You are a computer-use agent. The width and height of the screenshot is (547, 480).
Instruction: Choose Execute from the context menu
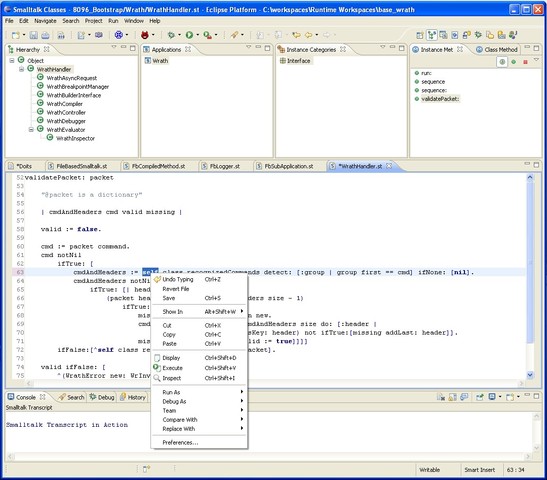coord(199,368)
